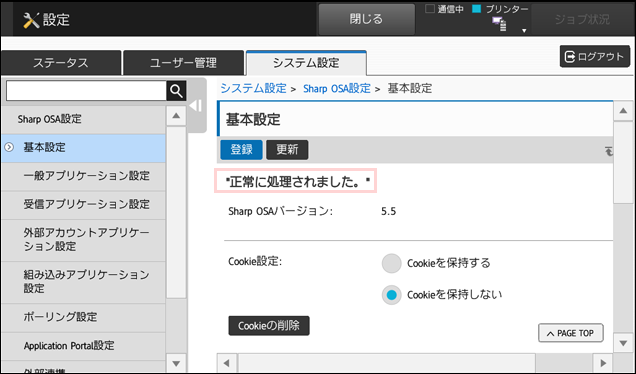Click the 正常に処理されました message

coord(296,181)
